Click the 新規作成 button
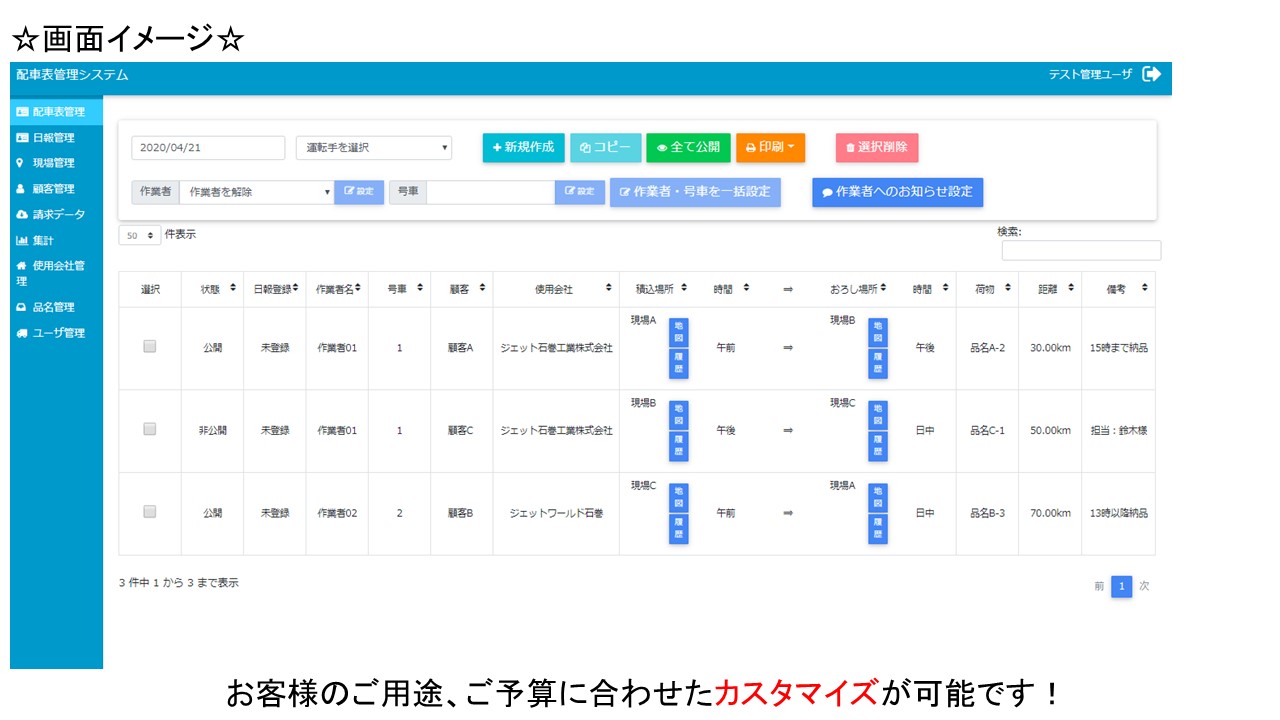This screenshot has height=720, width=1280. pos(523,147)
